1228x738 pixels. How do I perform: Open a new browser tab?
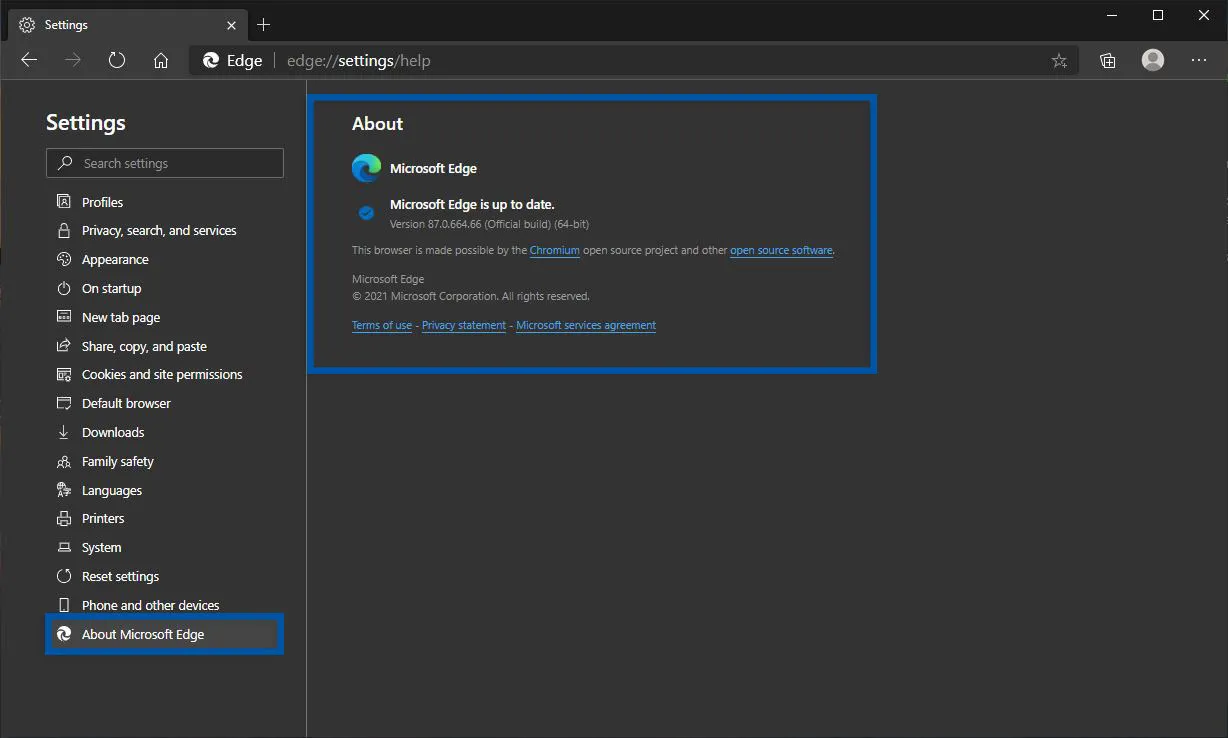[263, 24]
